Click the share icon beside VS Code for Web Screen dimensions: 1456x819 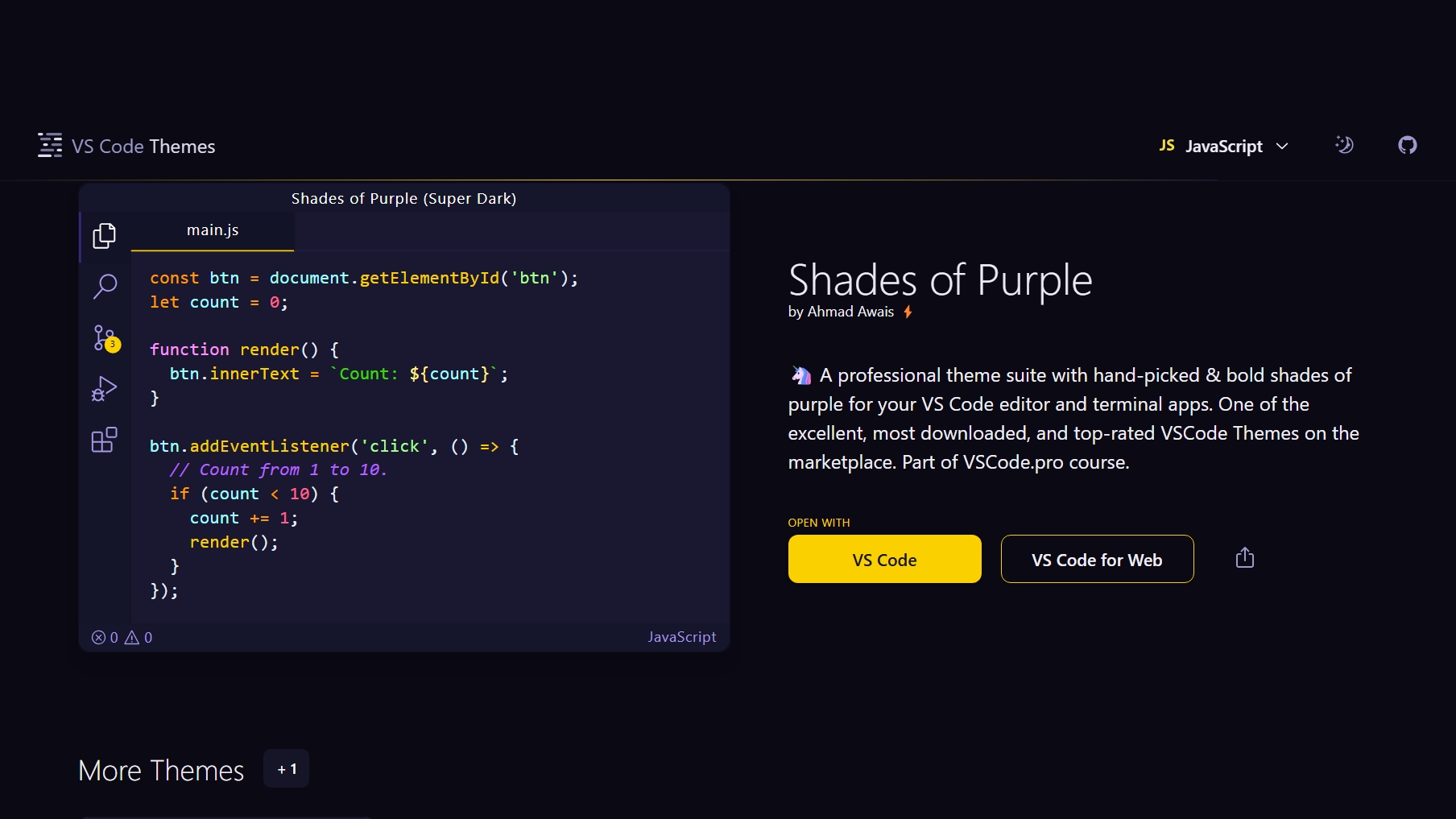pos(1244,558)
